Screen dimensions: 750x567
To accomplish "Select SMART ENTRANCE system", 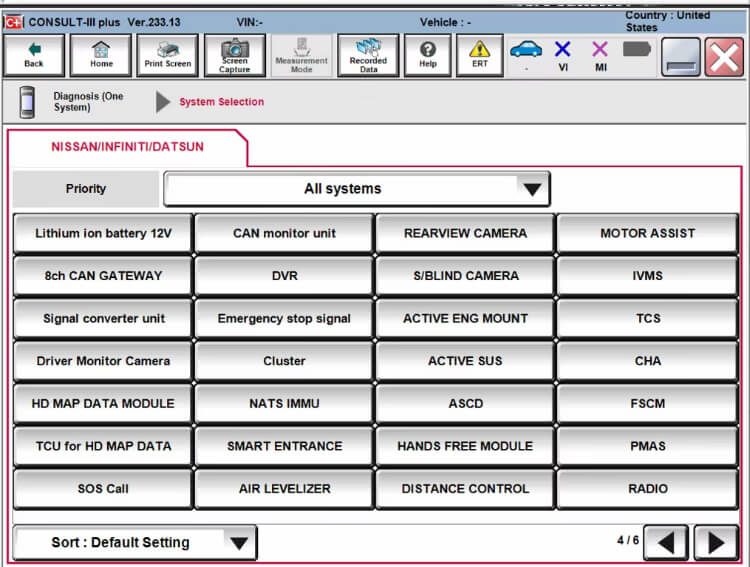I will click(284, 446).
